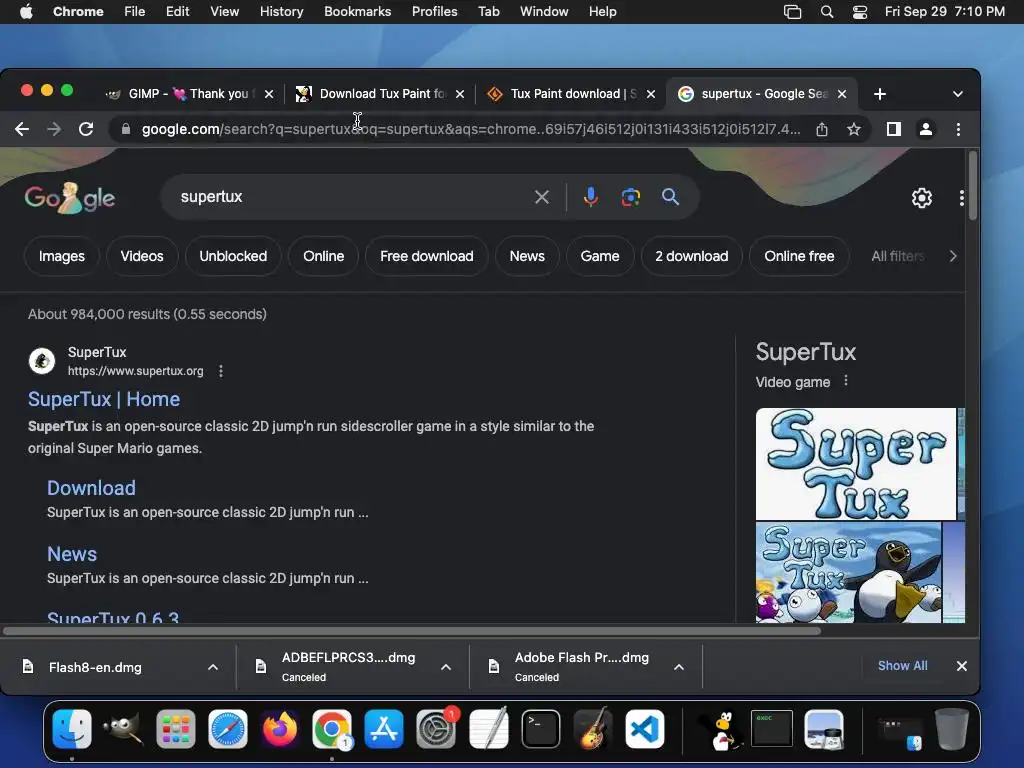Image resolution: width=1024 pixels, height=768 pixels.
Task: Launch Finder from the Dock
Action: (x=72, y=729)
